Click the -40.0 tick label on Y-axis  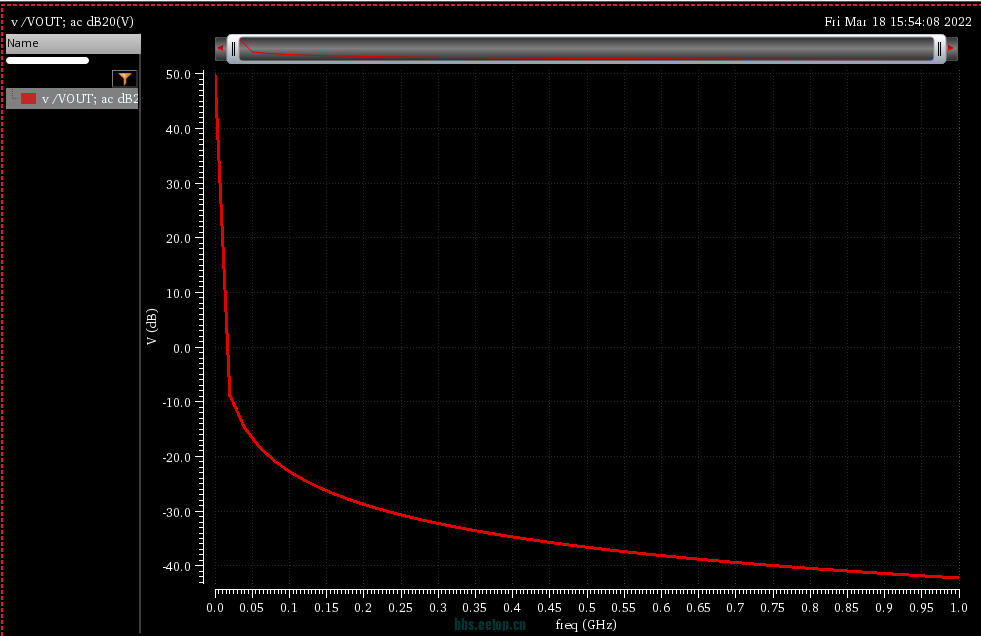176,566
